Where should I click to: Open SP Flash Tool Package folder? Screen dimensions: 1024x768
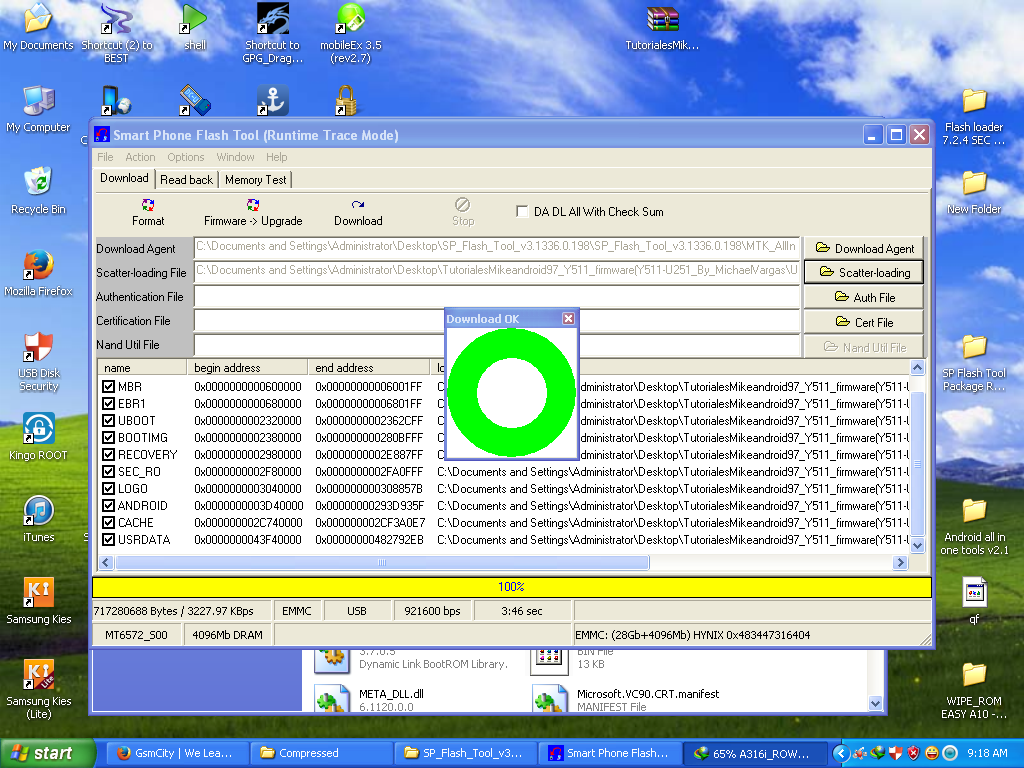click(x=974, y=348)
